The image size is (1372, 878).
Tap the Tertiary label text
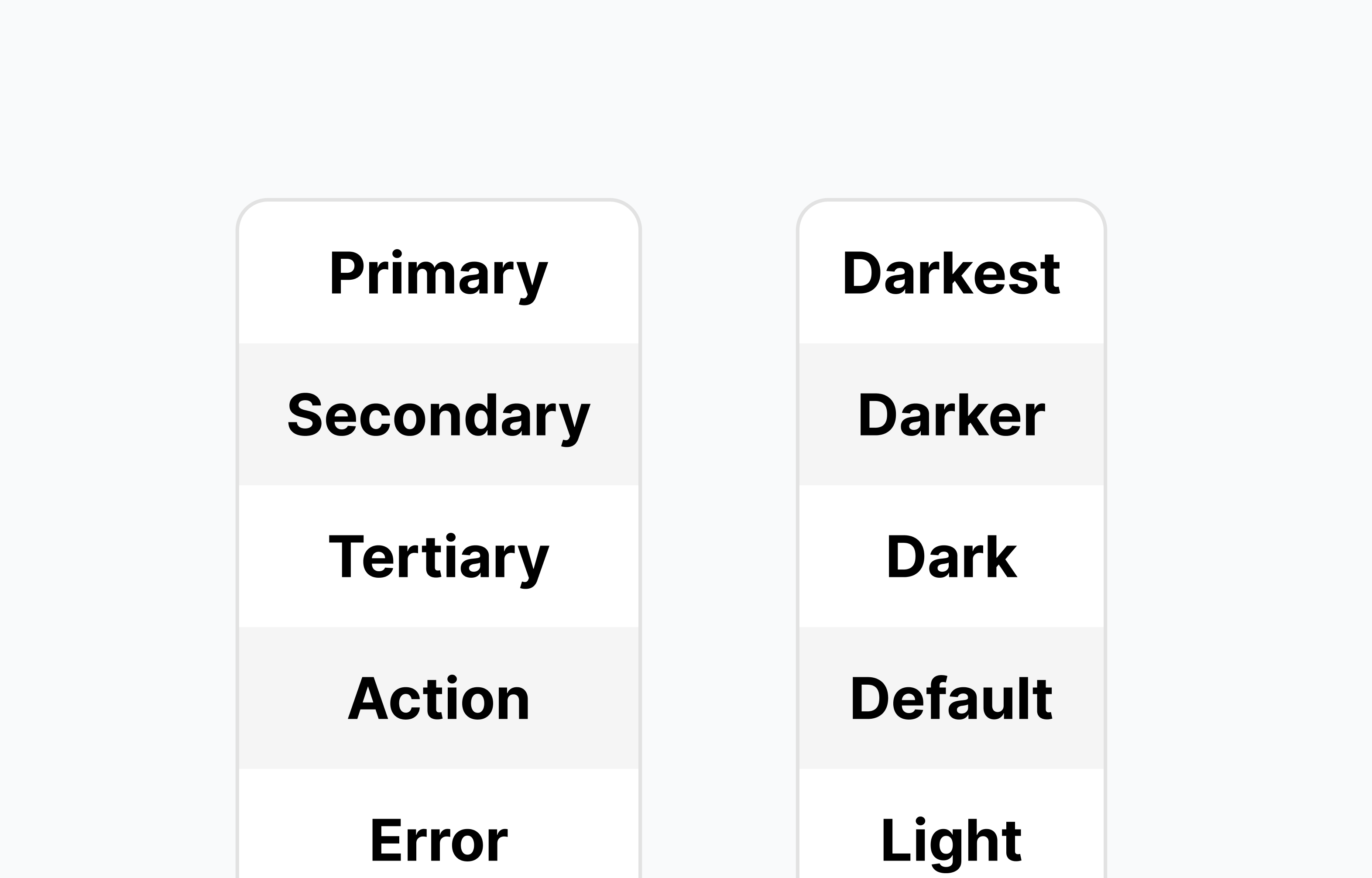click(438, 557)
